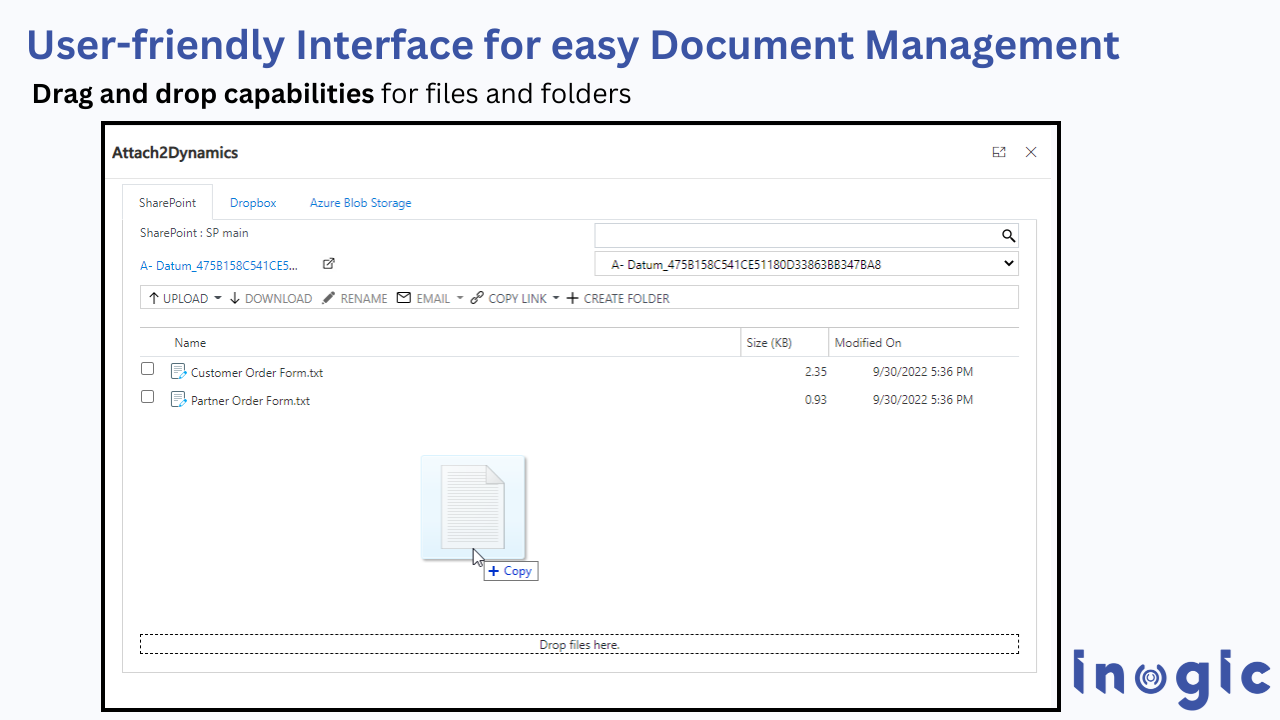
Task: Click Customer Order Form modified date 9/30/2022 5:36 PM
Action: [x=922, y=372]
